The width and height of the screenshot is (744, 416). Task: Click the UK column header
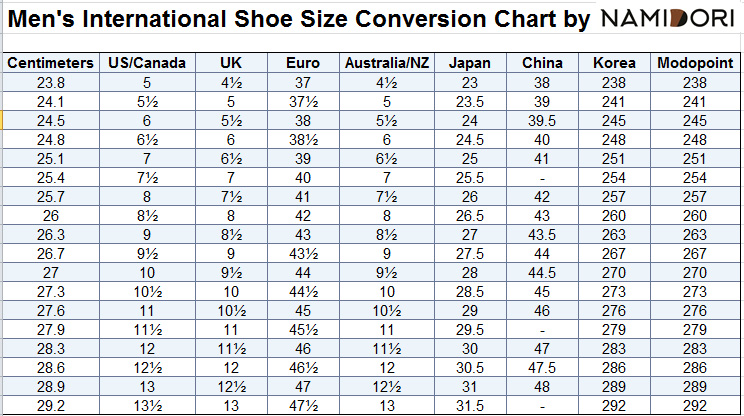[x=231, y=63]
